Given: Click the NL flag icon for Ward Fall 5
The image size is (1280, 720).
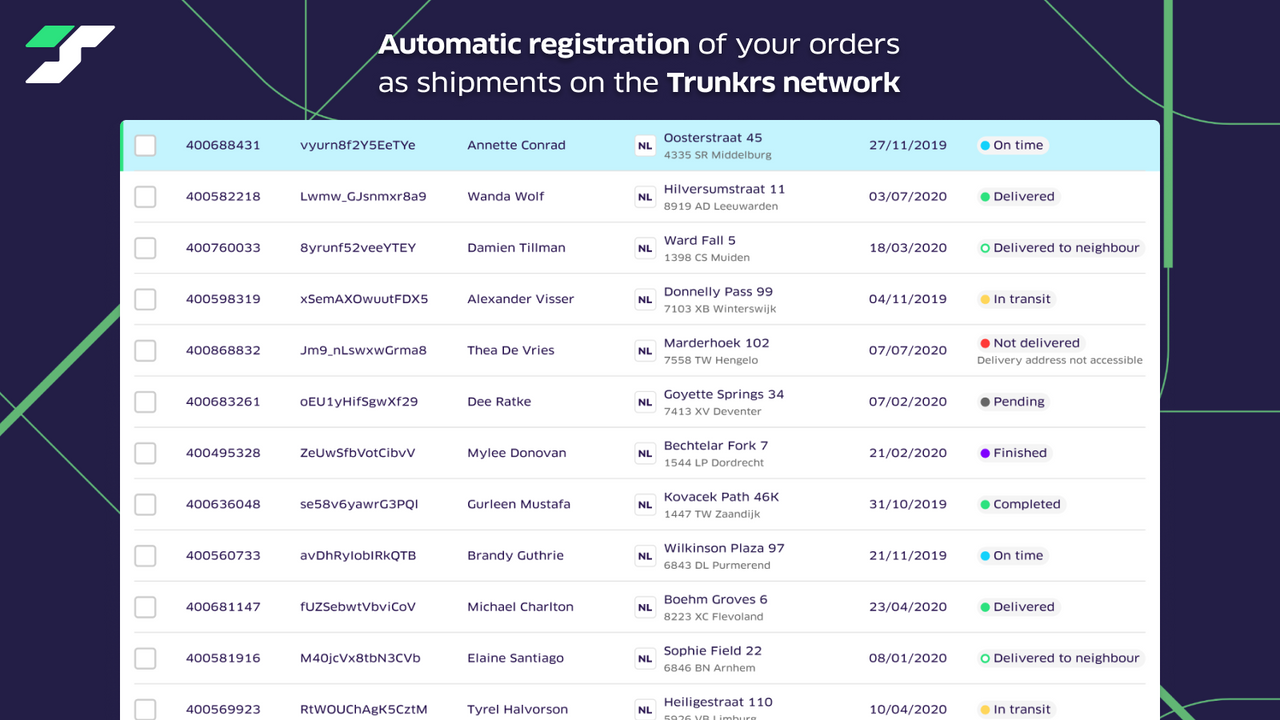Looking at the screenshot, I should coord(645,248).
